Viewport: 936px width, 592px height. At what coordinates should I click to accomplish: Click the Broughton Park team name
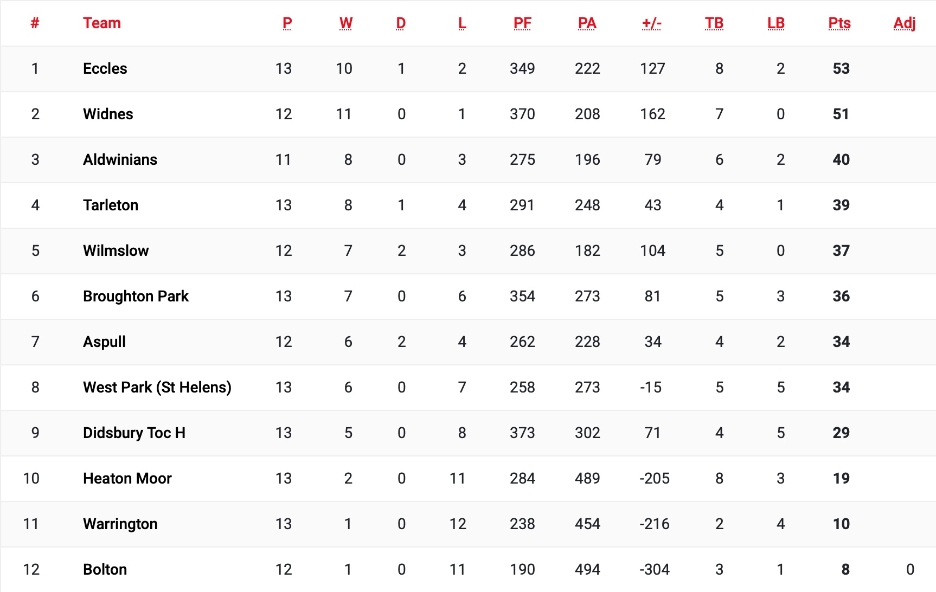(x=136, y=296)
